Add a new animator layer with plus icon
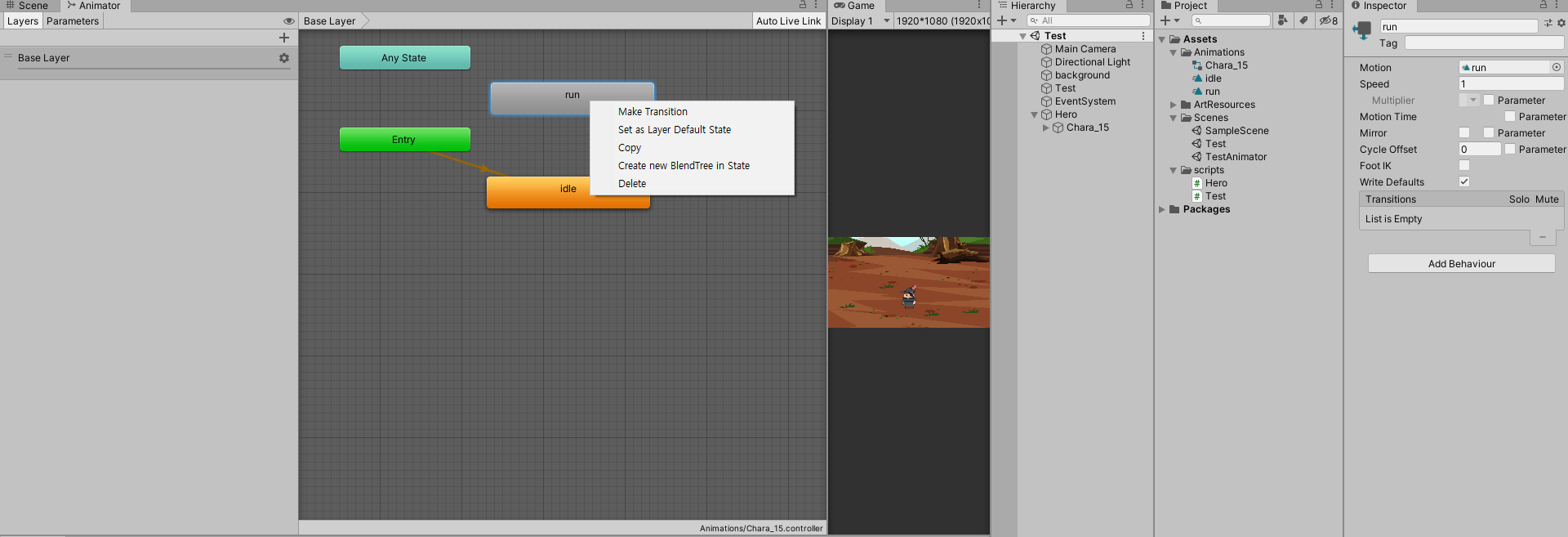This screenshot has width=1568, height=537. click(x=284, y=38)
